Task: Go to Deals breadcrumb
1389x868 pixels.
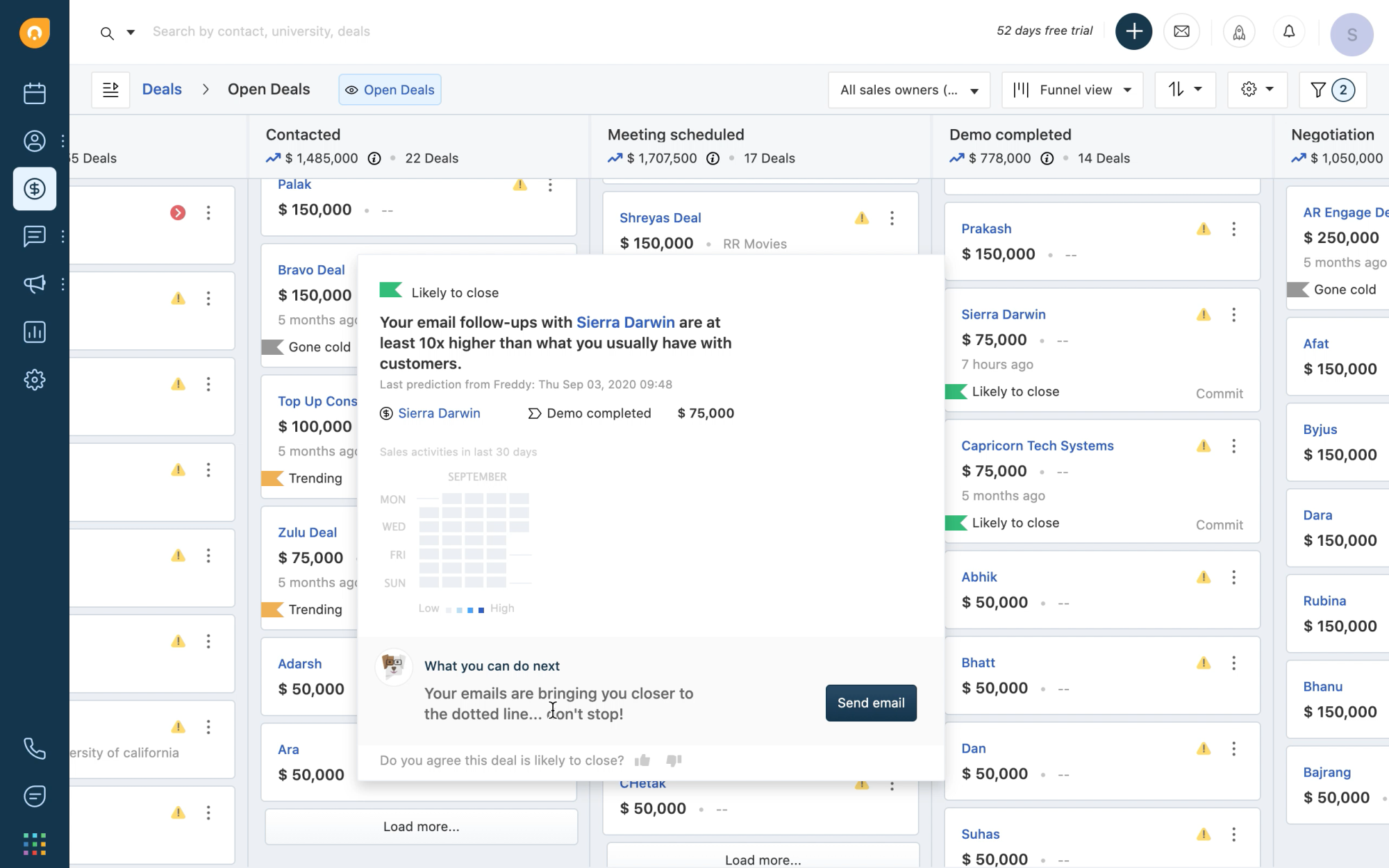Action: (162, 90)
